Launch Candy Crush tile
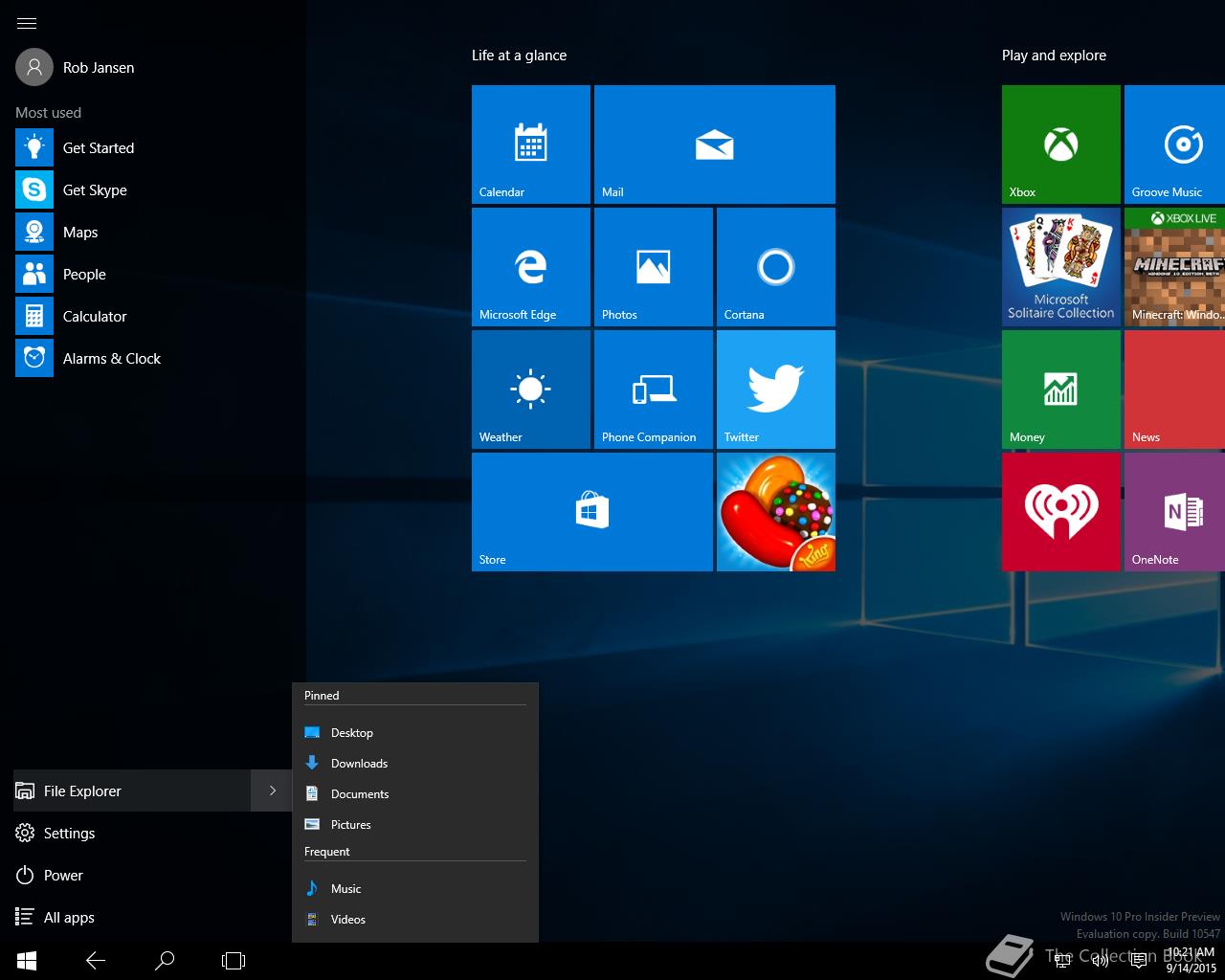This screenshot has width=1225, height=980. coord(776,512)
